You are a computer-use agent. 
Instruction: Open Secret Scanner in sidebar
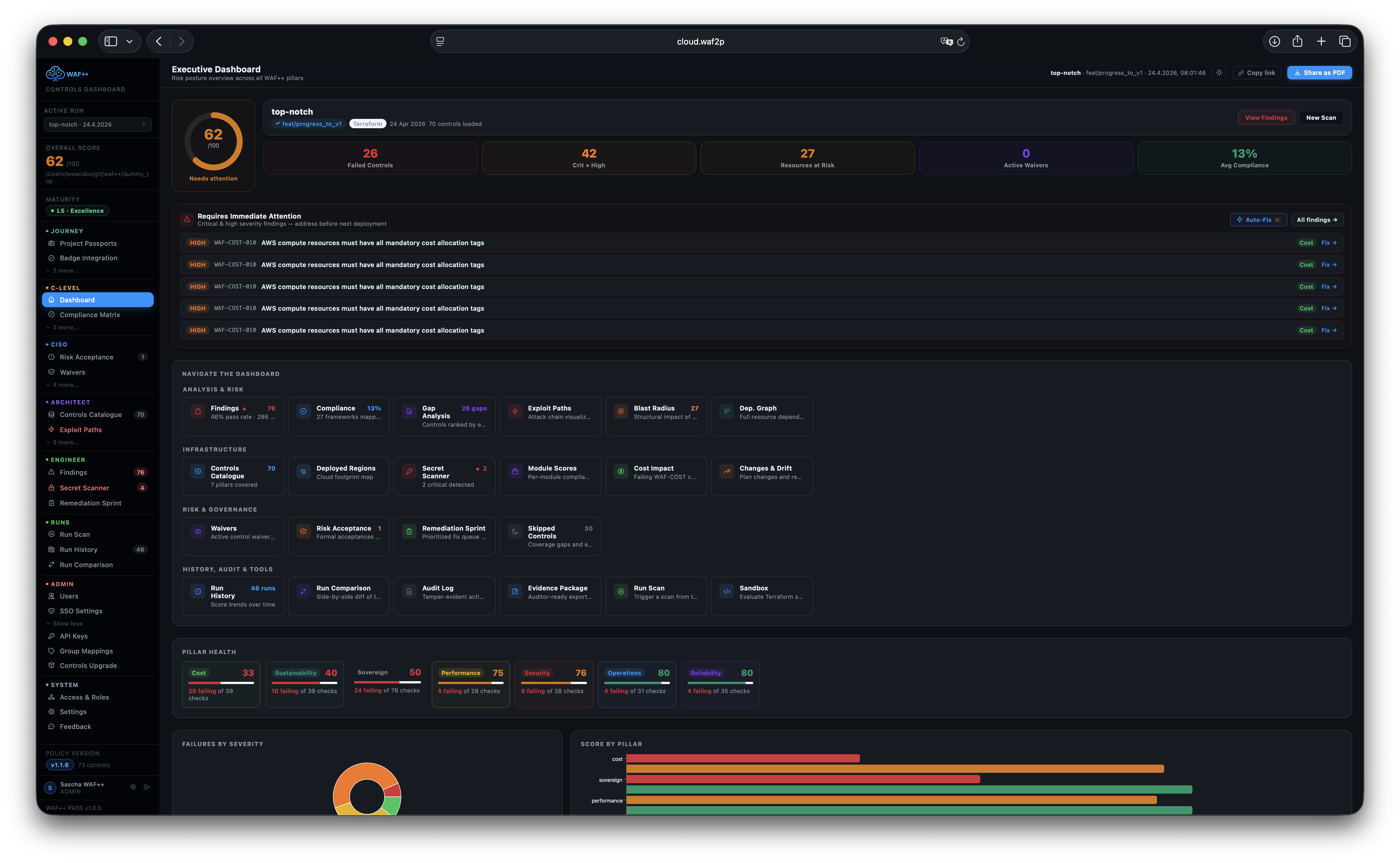[x=98, y=488]
